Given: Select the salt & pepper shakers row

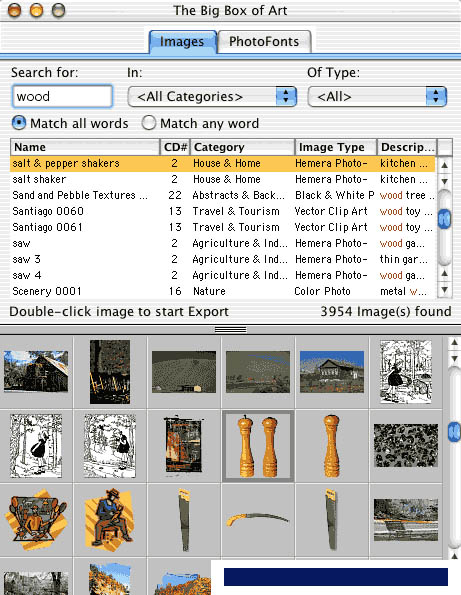Looking at the screenshot, I should (222, 164).
